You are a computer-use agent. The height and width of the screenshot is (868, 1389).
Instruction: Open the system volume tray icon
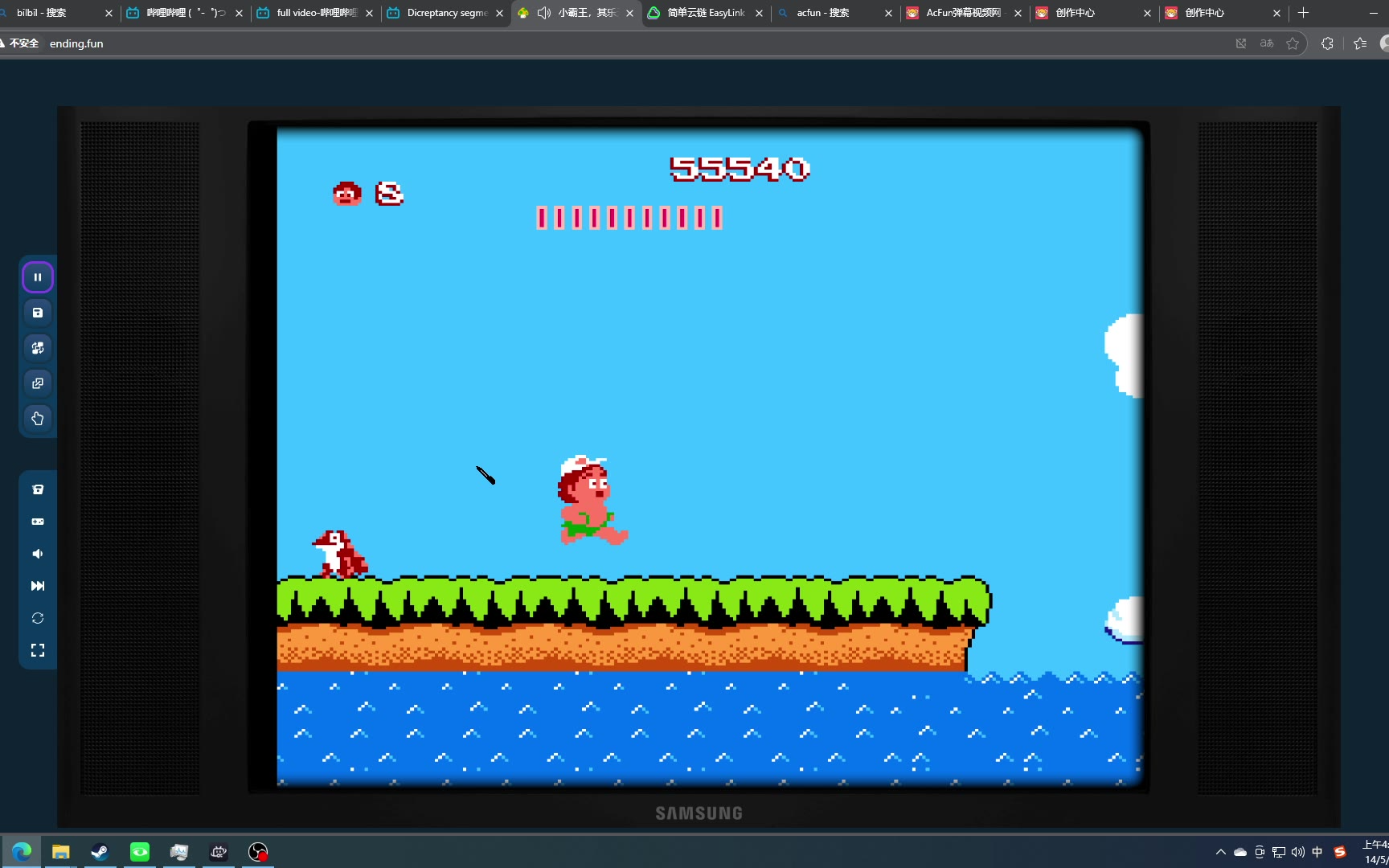click(x=1298, y=852)
